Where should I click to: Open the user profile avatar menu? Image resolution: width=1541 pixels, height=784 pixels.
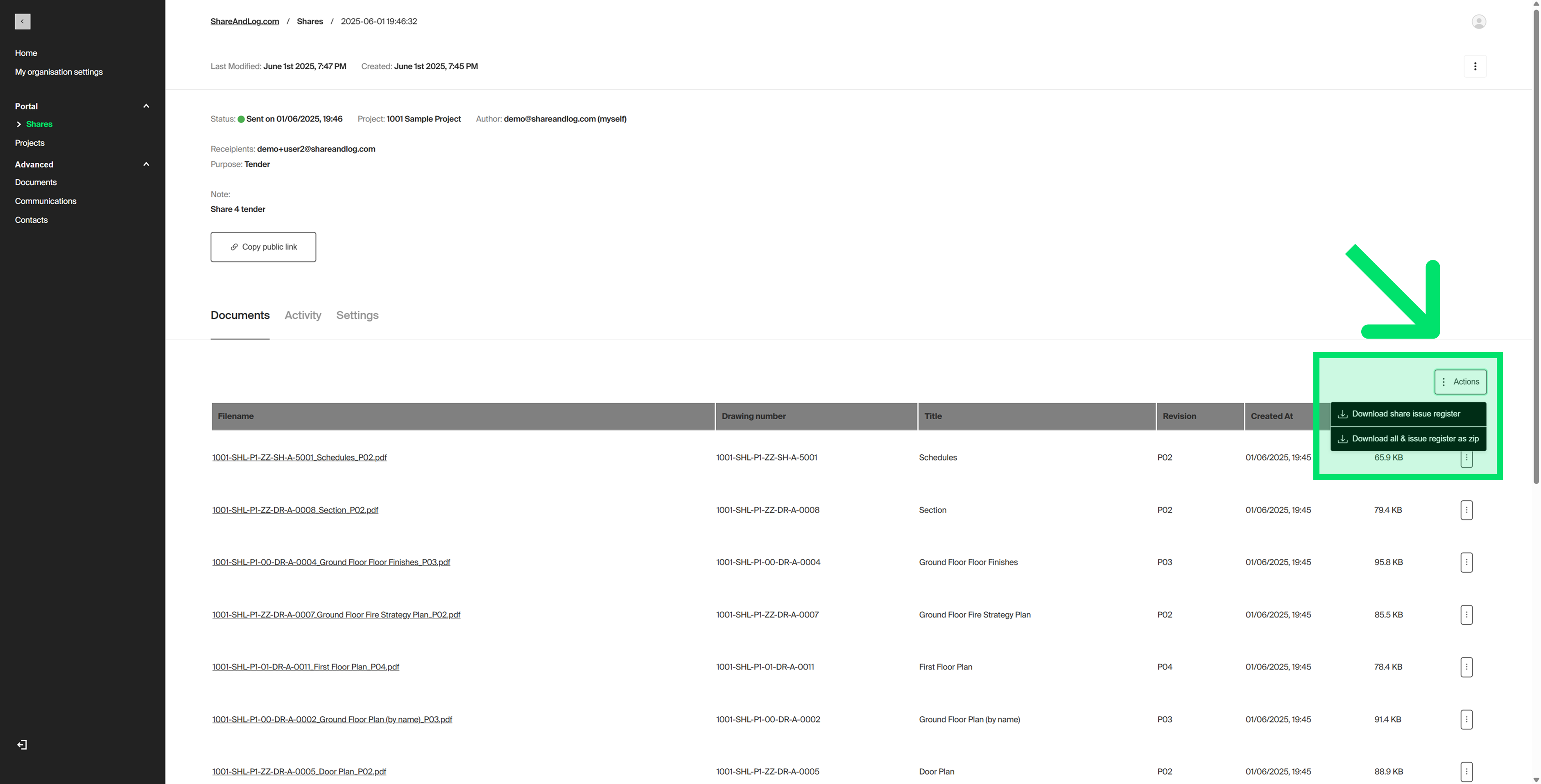(1478, 22)
